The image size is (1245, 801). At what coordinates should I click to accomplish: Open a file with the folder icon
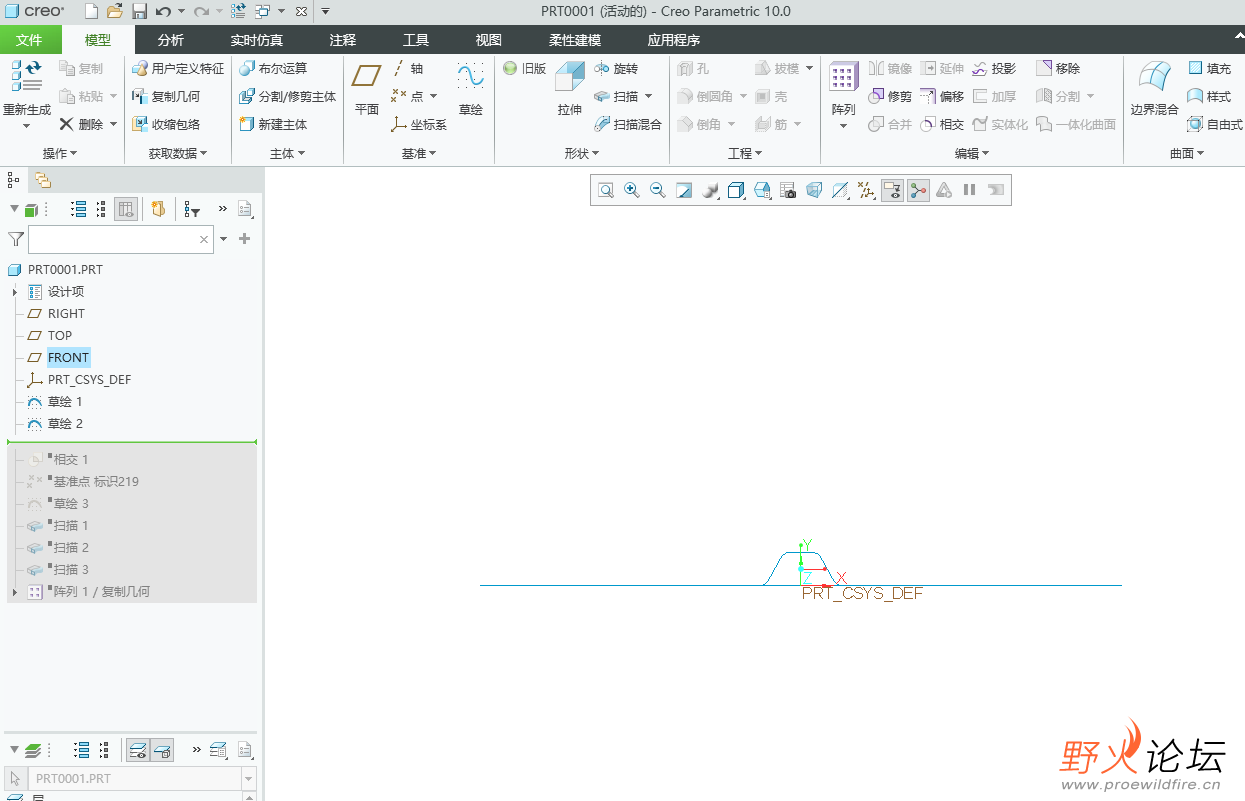coord(115,11)
